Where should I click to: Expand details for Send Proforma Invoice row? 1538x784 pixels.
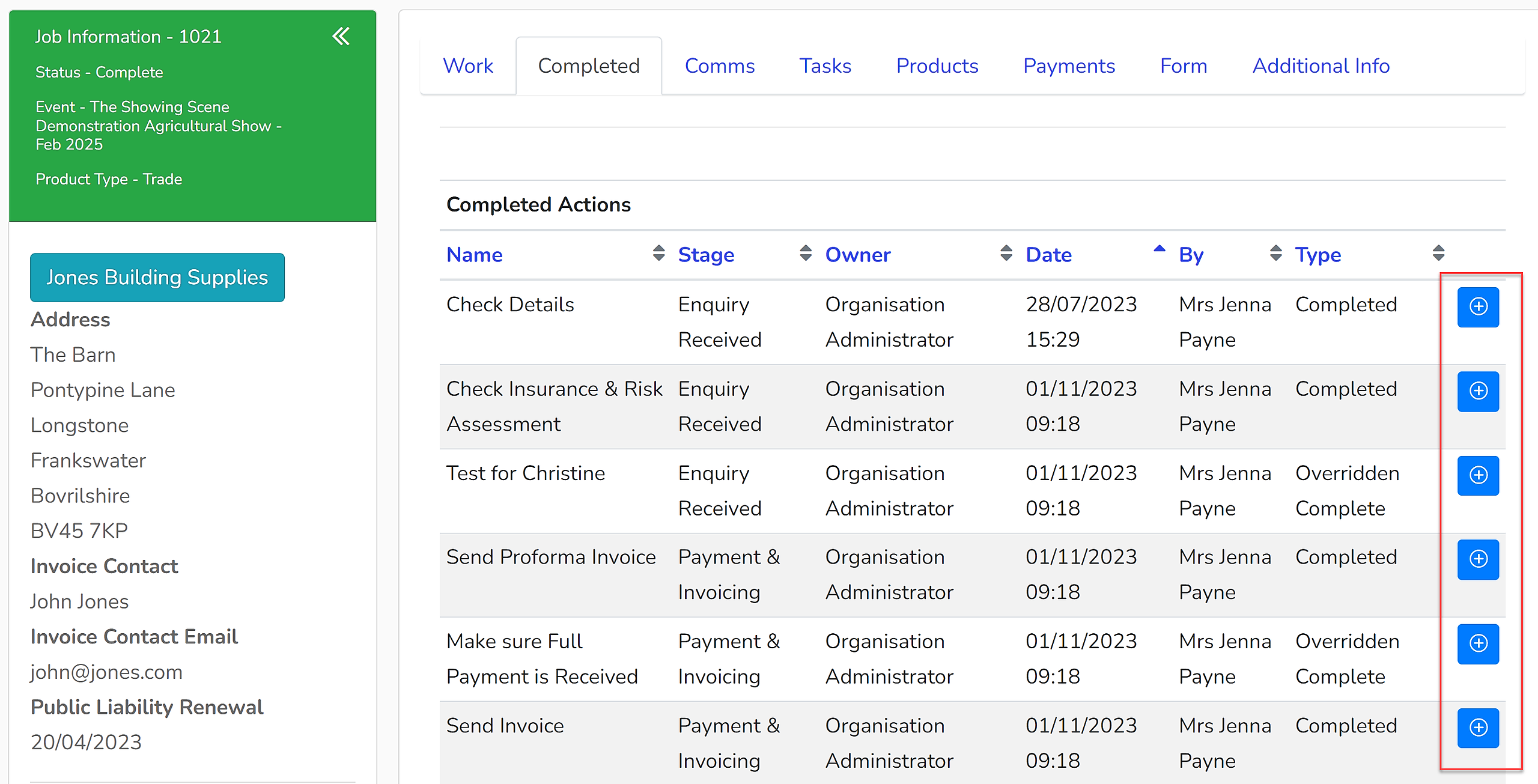(x=1478, y=559)
